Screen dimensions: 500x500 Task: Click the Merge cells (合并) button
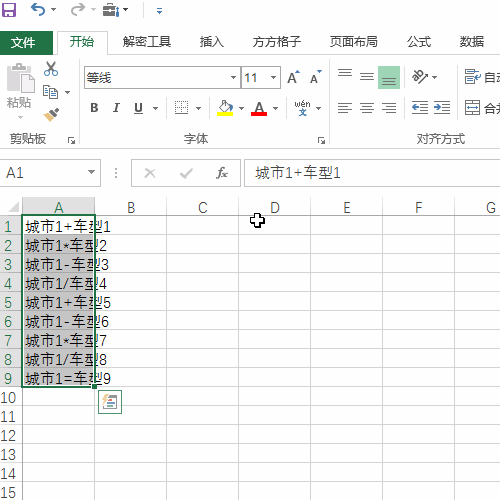point(482,108)
